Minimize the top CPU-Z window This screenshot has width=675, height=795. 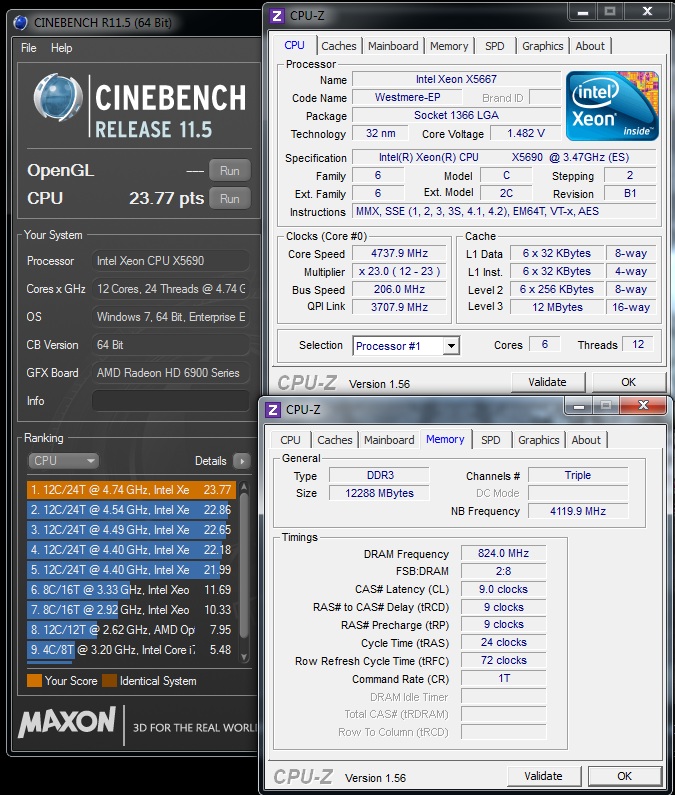point(583,12)
